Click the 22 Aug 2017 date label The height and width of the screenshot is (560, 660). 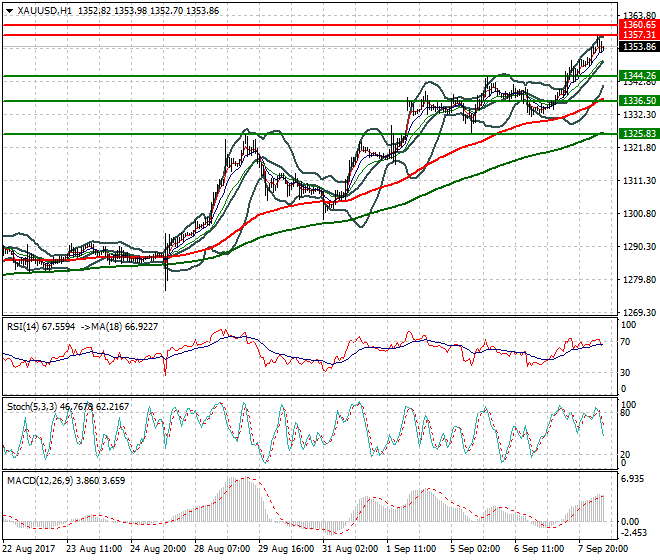(29, 549)
